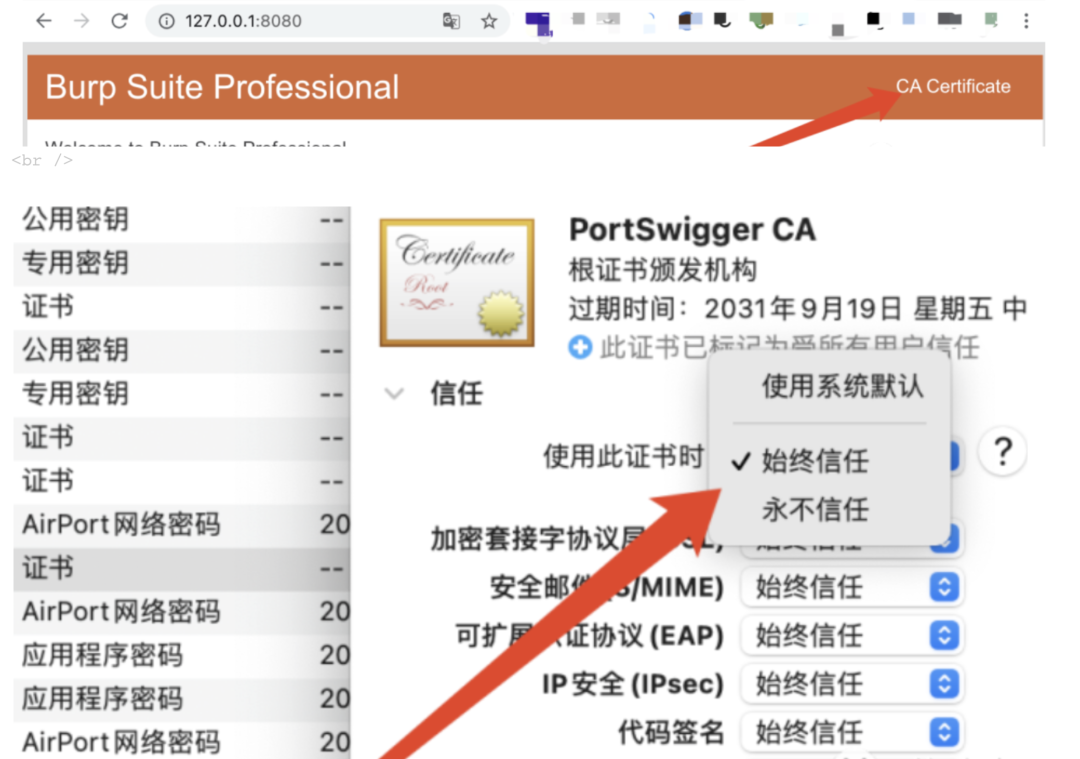Screen dimensions: 1080x759
Task: Click the 代码签名 label
Action: (x=671, y=732)
